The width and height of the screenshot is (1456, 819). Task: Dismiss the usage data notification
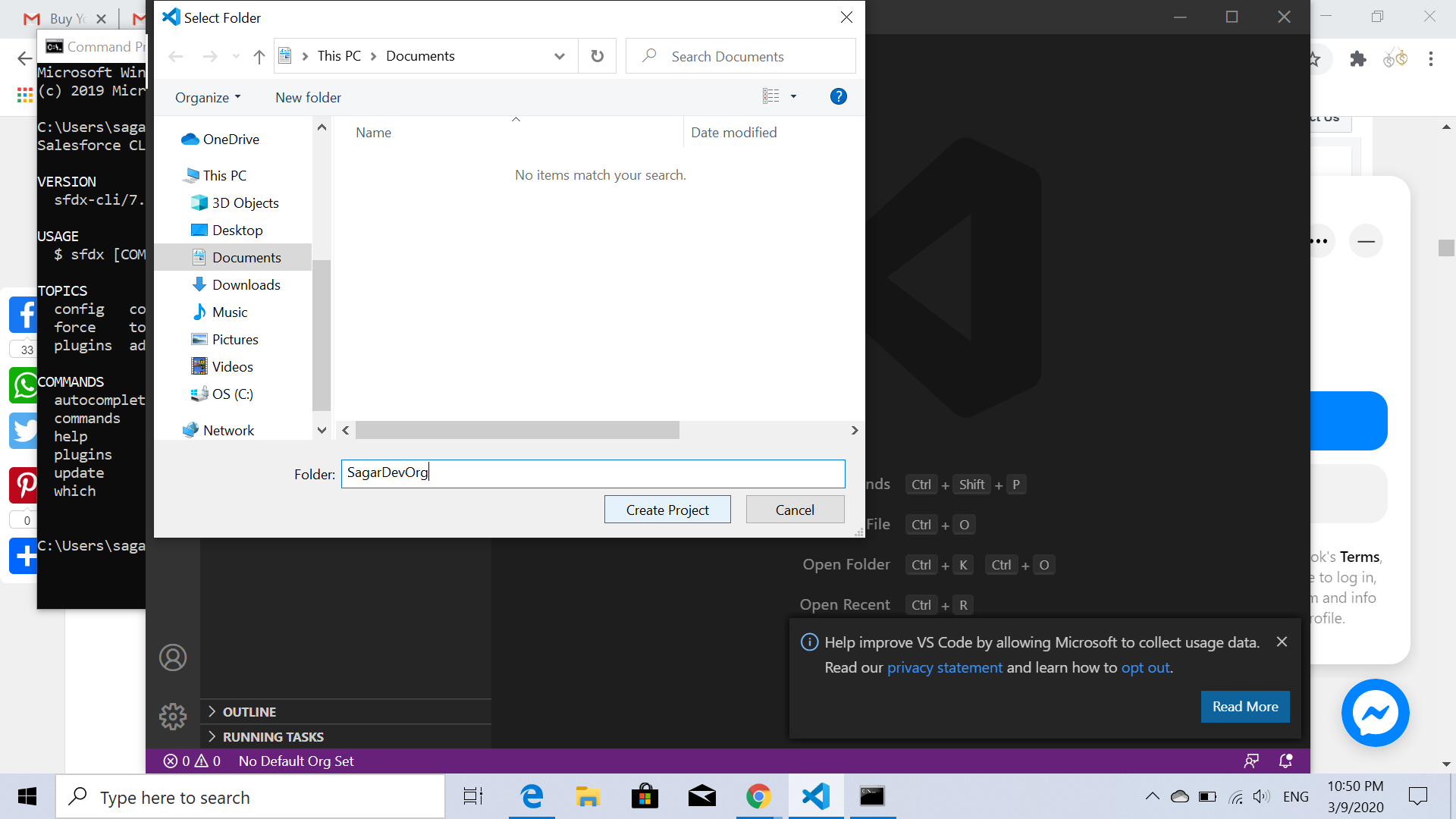tap(1282, 642)
